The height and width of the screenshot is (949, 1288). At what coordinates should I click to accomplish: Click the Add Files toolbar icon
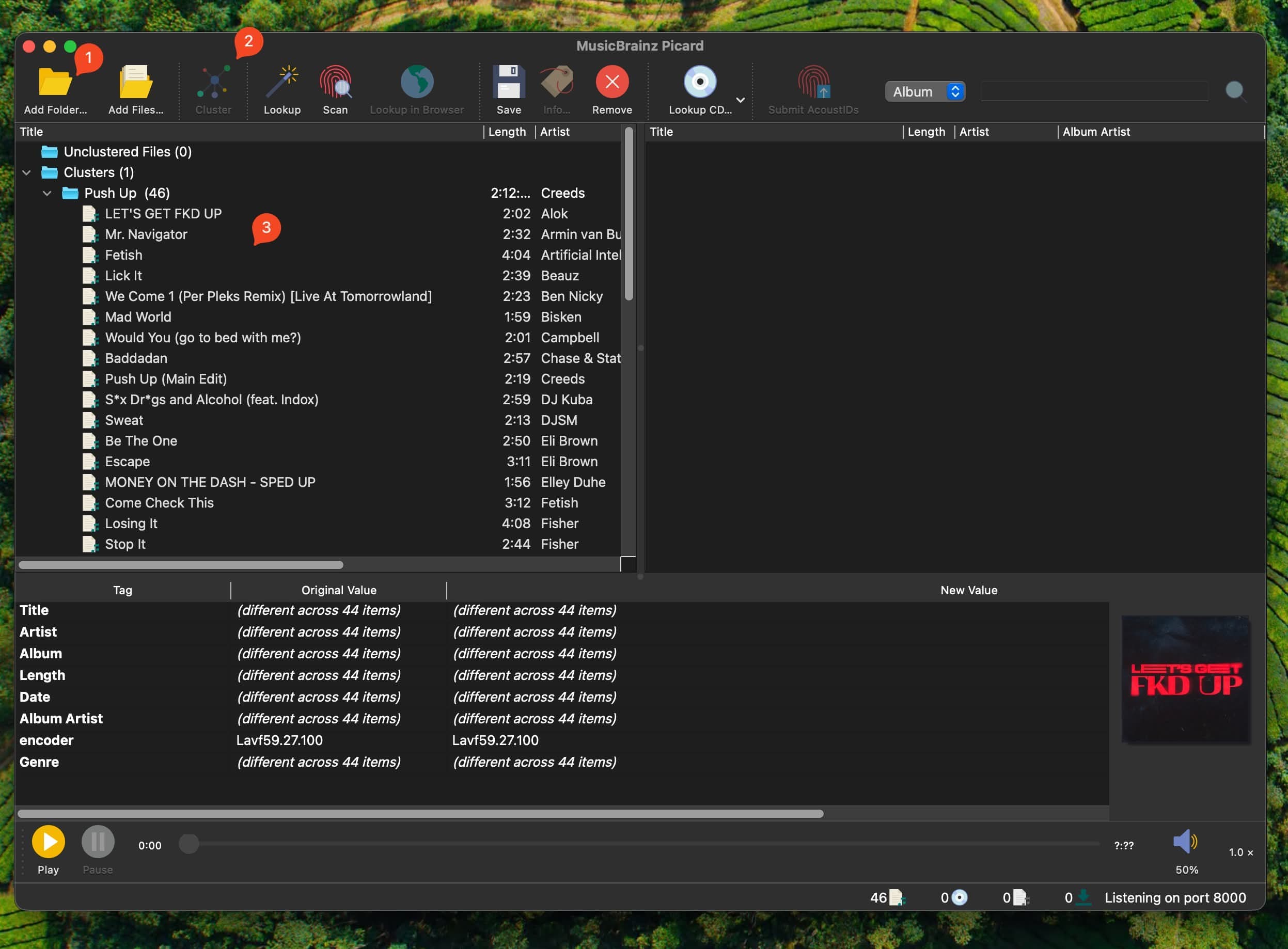pyautogui.click(x=136, y=82)
